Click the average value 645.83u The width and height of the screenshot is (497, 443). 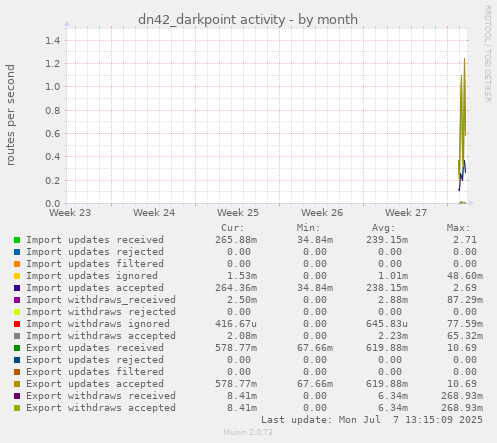(x=387, y=324)
